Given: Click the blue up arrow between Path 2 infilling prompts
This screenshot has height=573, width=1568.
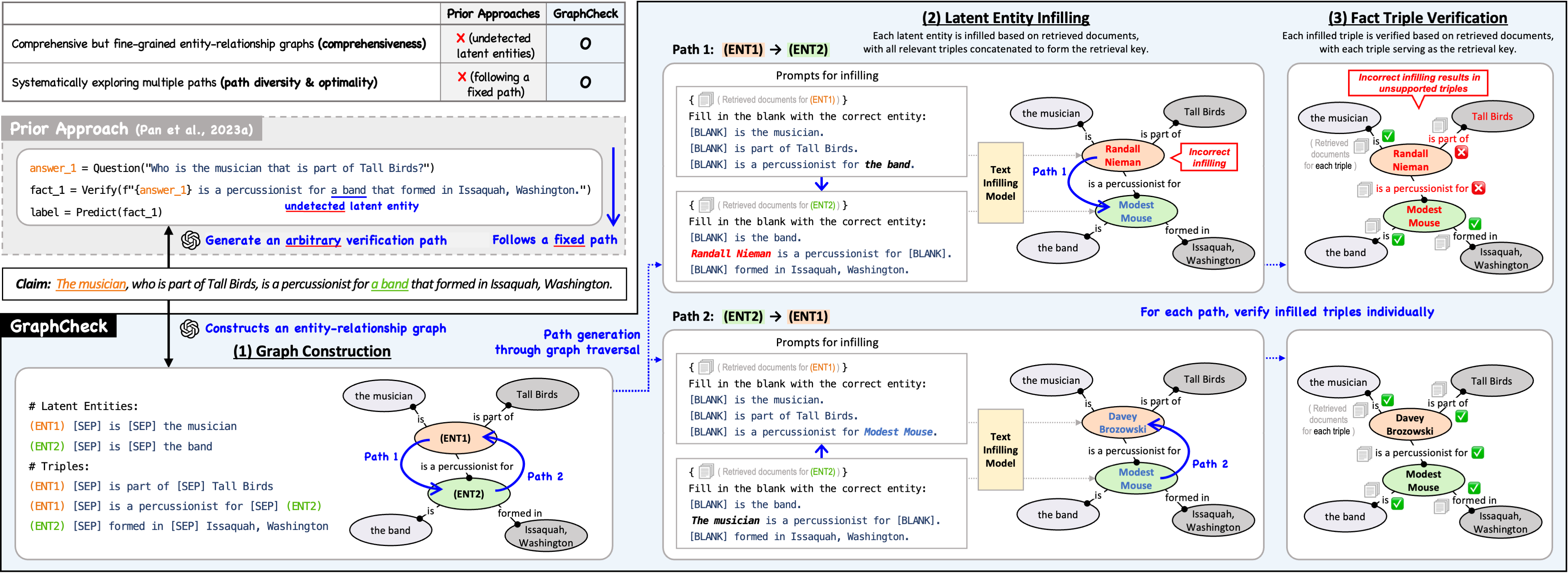Looking at the screenshot, I should pos(822,451).
